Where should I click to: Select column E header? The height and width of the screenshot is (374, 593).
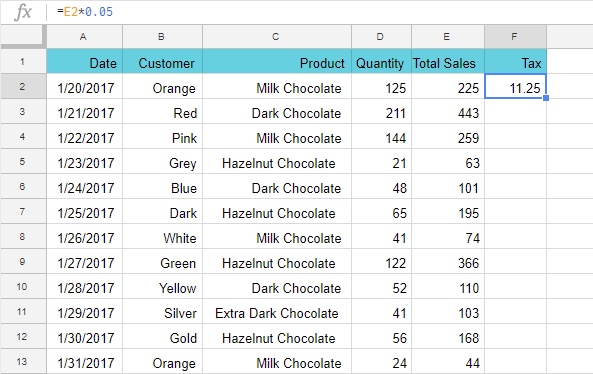click(448, 37)
